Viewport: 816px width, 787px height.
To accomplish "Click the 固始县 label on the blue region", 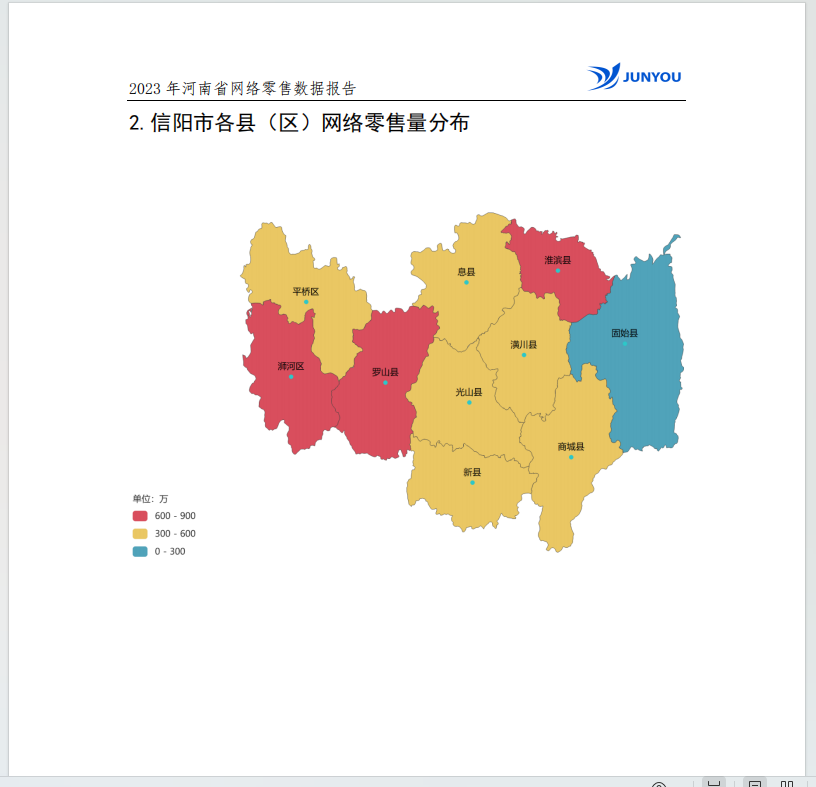I will [x=624, y=333].
